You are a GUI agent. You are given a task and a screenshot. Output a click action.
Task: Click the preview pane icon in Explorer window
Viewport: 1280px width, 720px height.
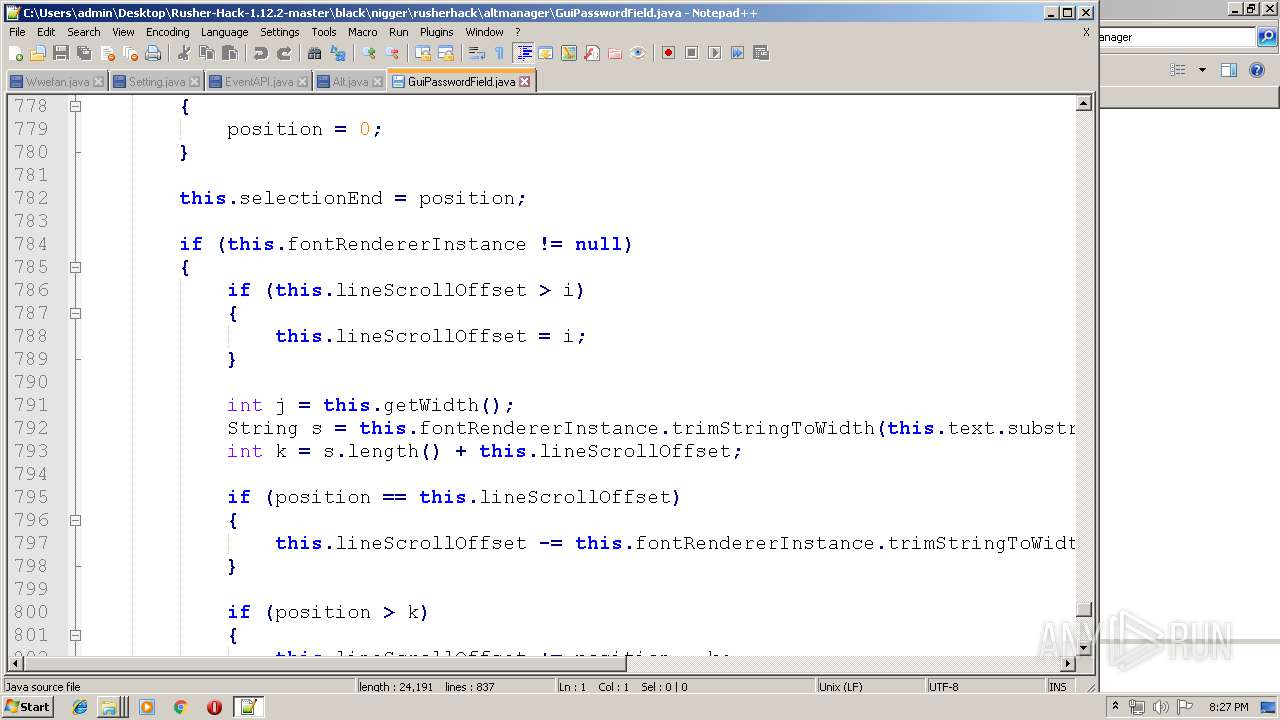pos(1229,70)
